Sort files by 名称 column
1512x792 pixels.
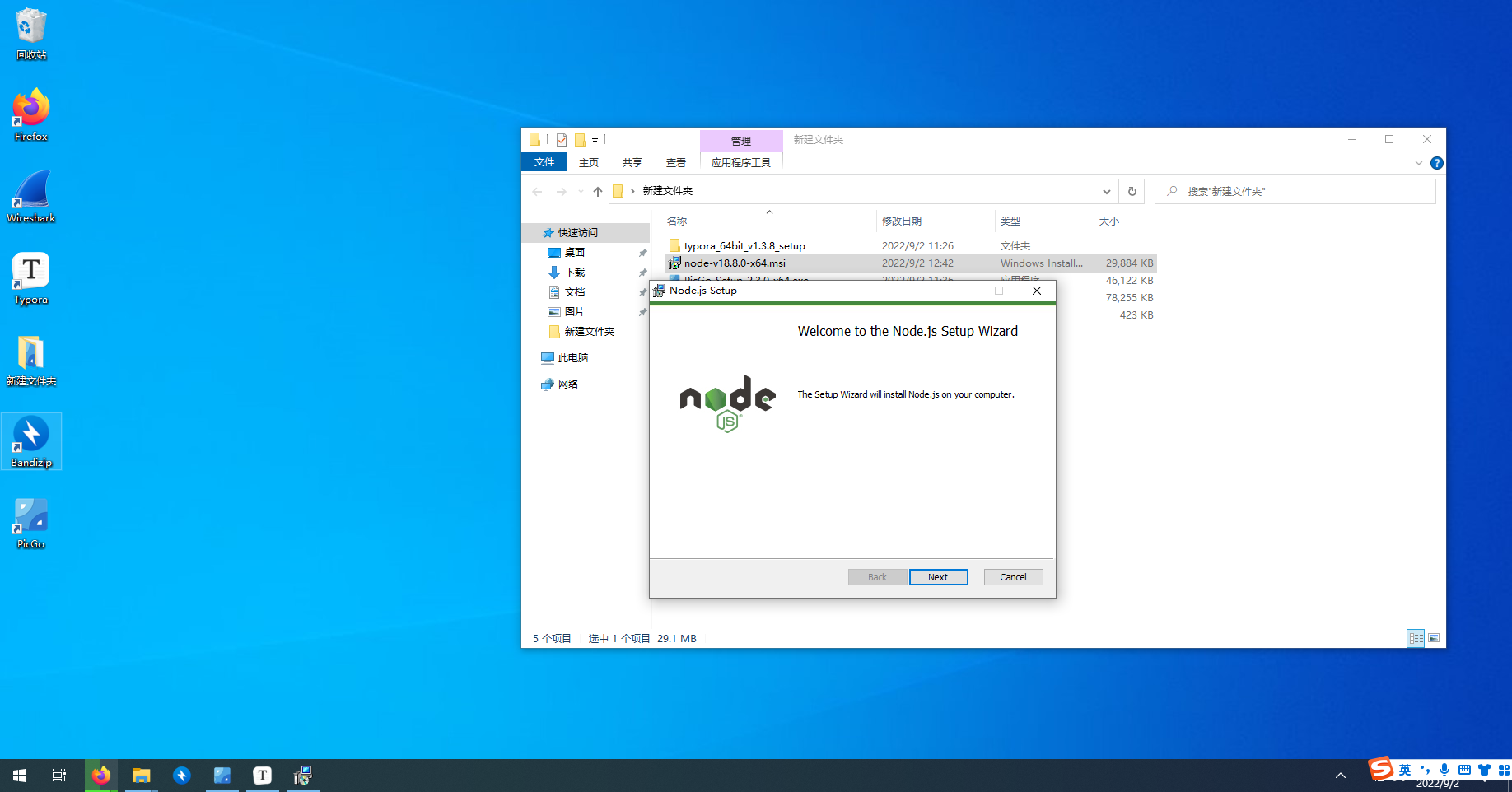[677, 221]
